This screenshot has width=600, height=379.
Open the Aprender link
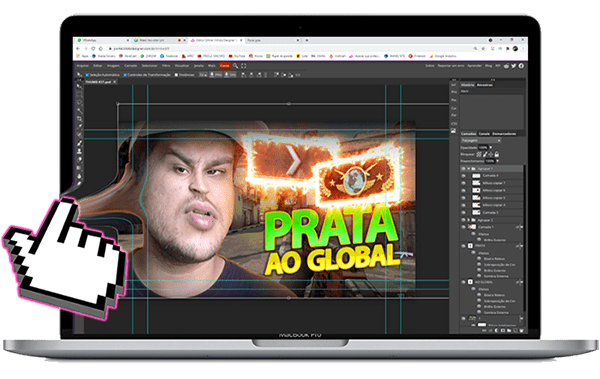pyautogui.click(x=474, y=66)
